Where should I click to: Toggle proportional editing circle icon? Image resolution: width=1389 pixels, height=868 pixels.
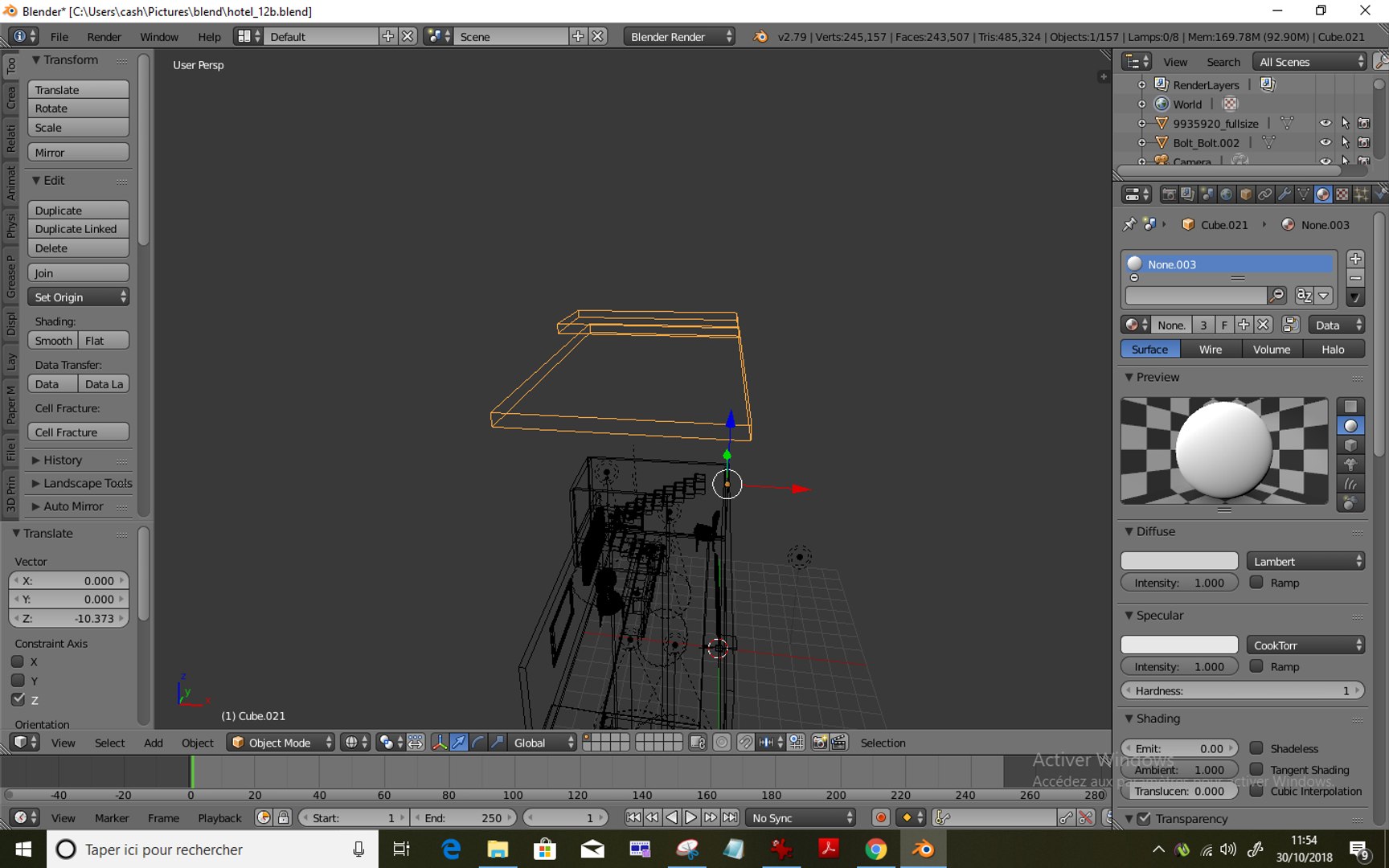(722, 743)
